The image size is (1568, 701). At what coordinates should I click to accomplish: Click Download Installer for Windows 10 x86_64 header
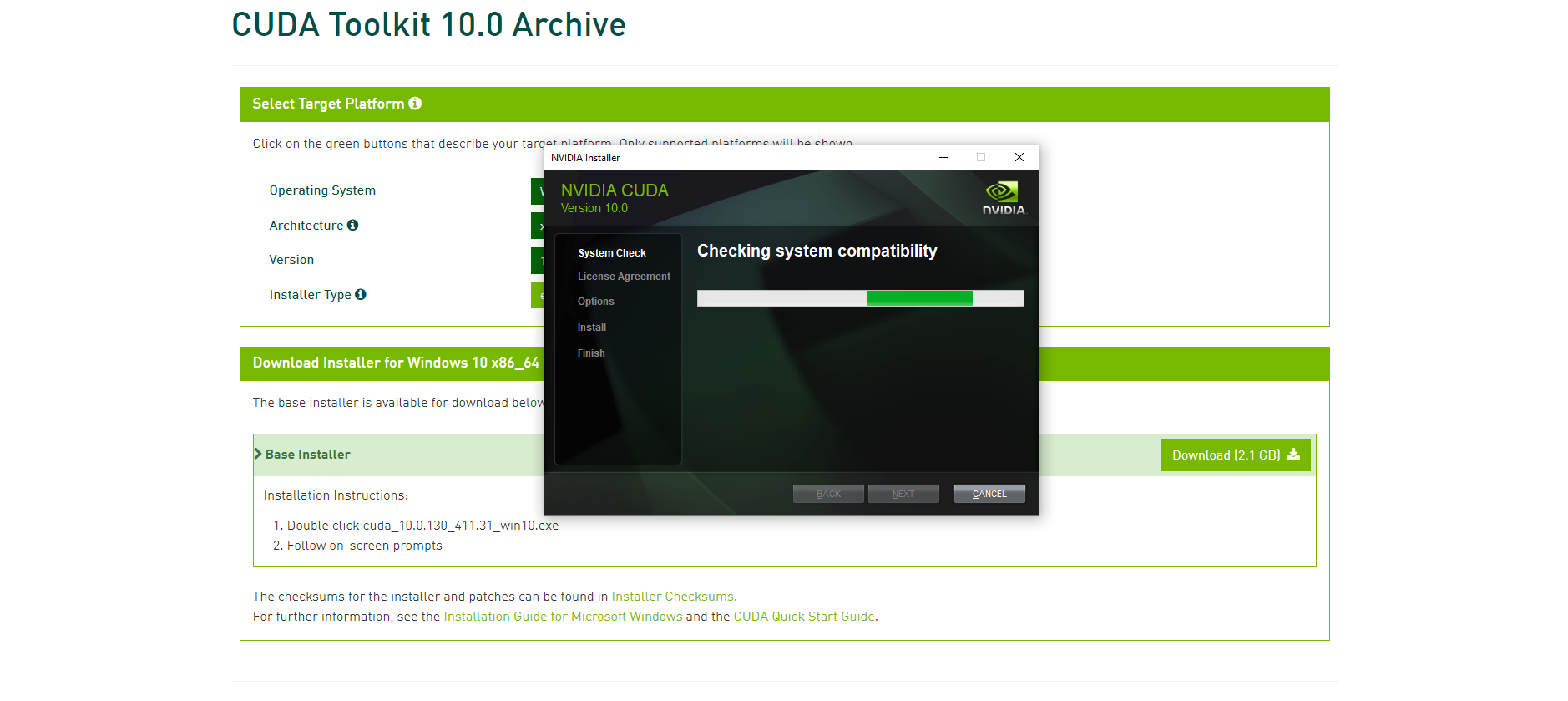(396, 363)
